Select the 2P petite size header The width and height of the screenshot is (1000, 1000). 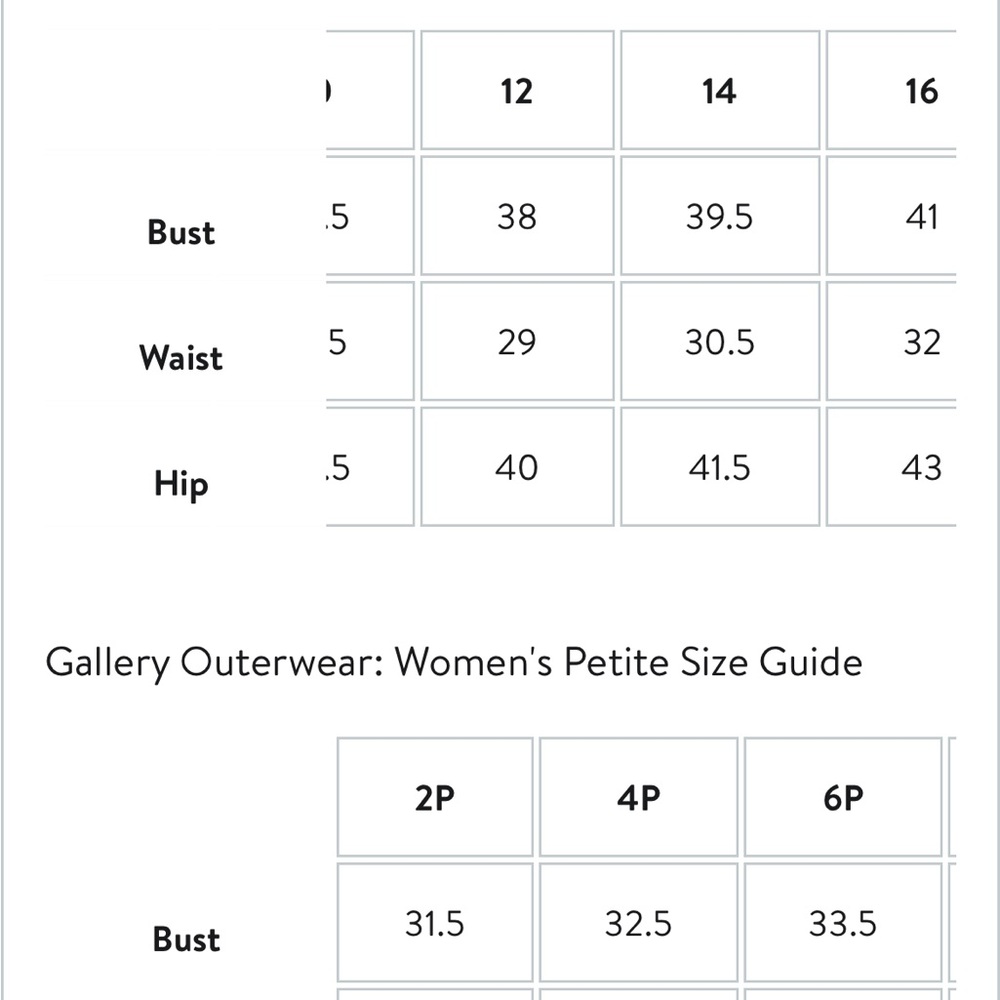pyautogui.click(x=434, y=797)
